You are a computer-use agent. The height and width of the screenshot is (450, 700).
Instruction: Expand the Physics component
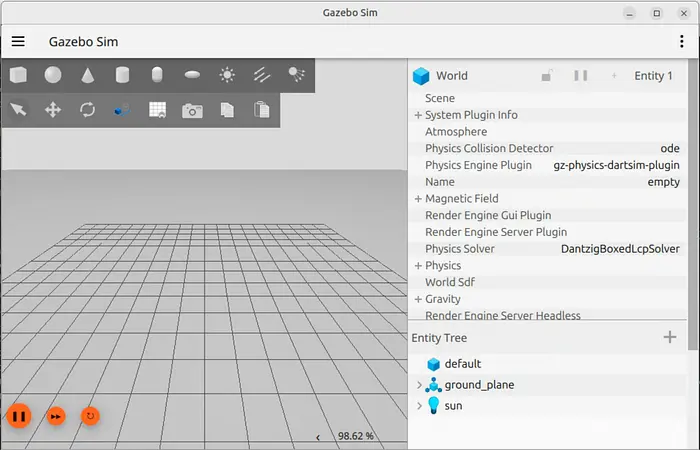(x=418, y=266)
